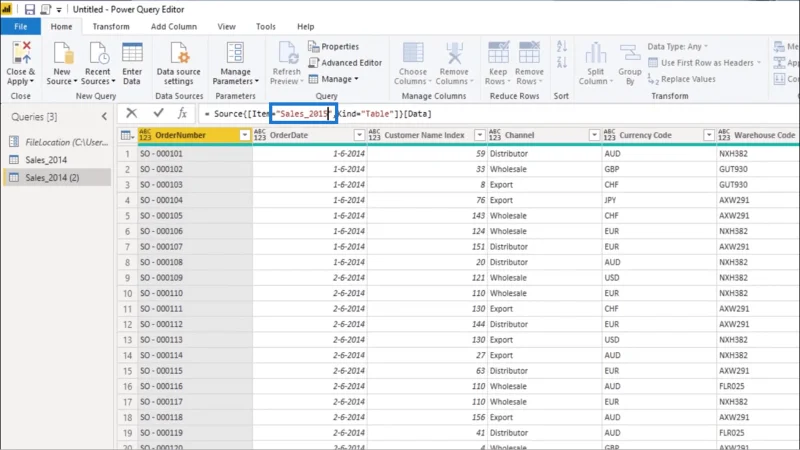Select the Sales_2014 query

(58, 160)
